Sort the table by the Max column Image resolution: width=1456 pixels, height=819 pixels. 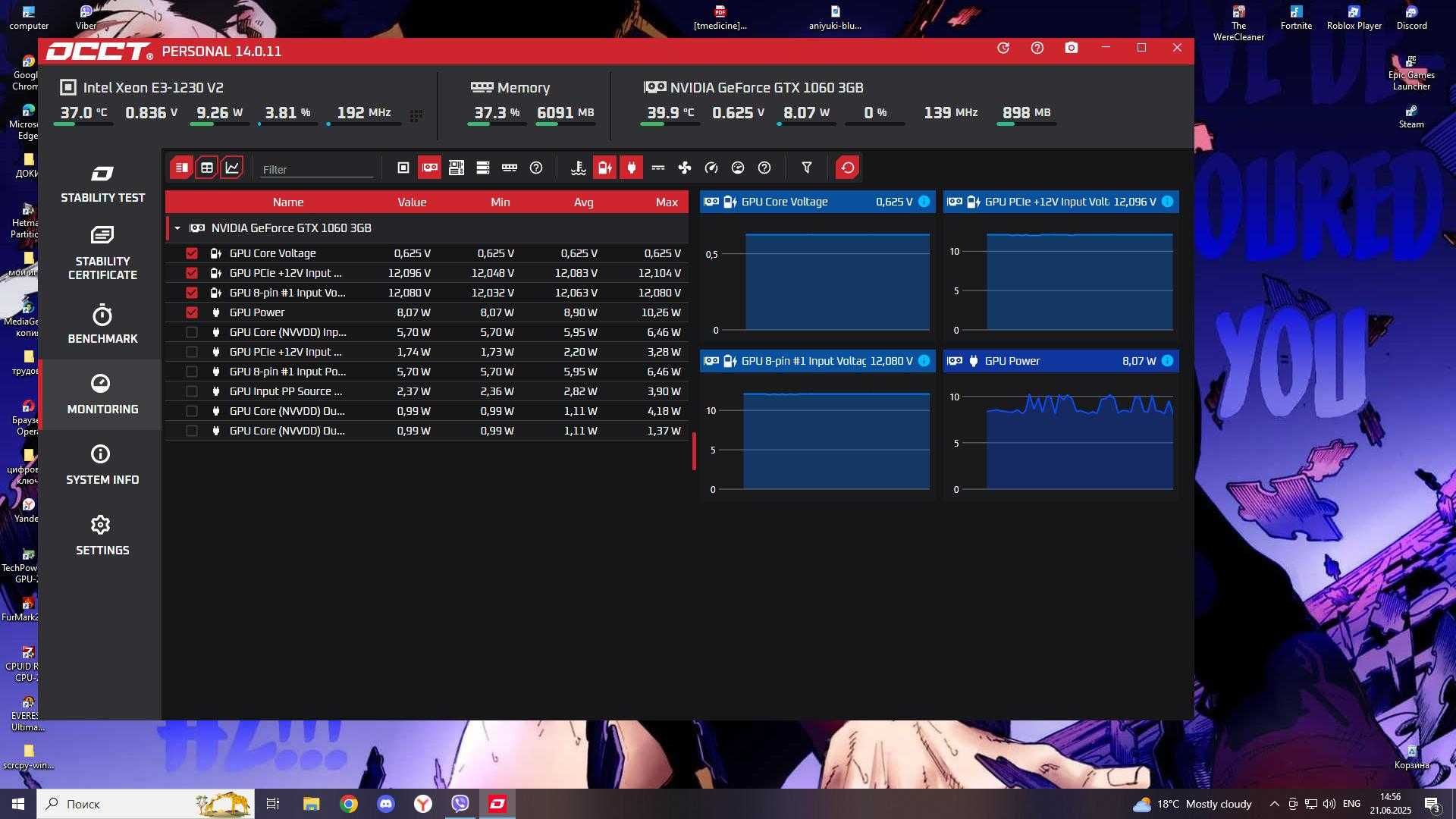[667, 202]
